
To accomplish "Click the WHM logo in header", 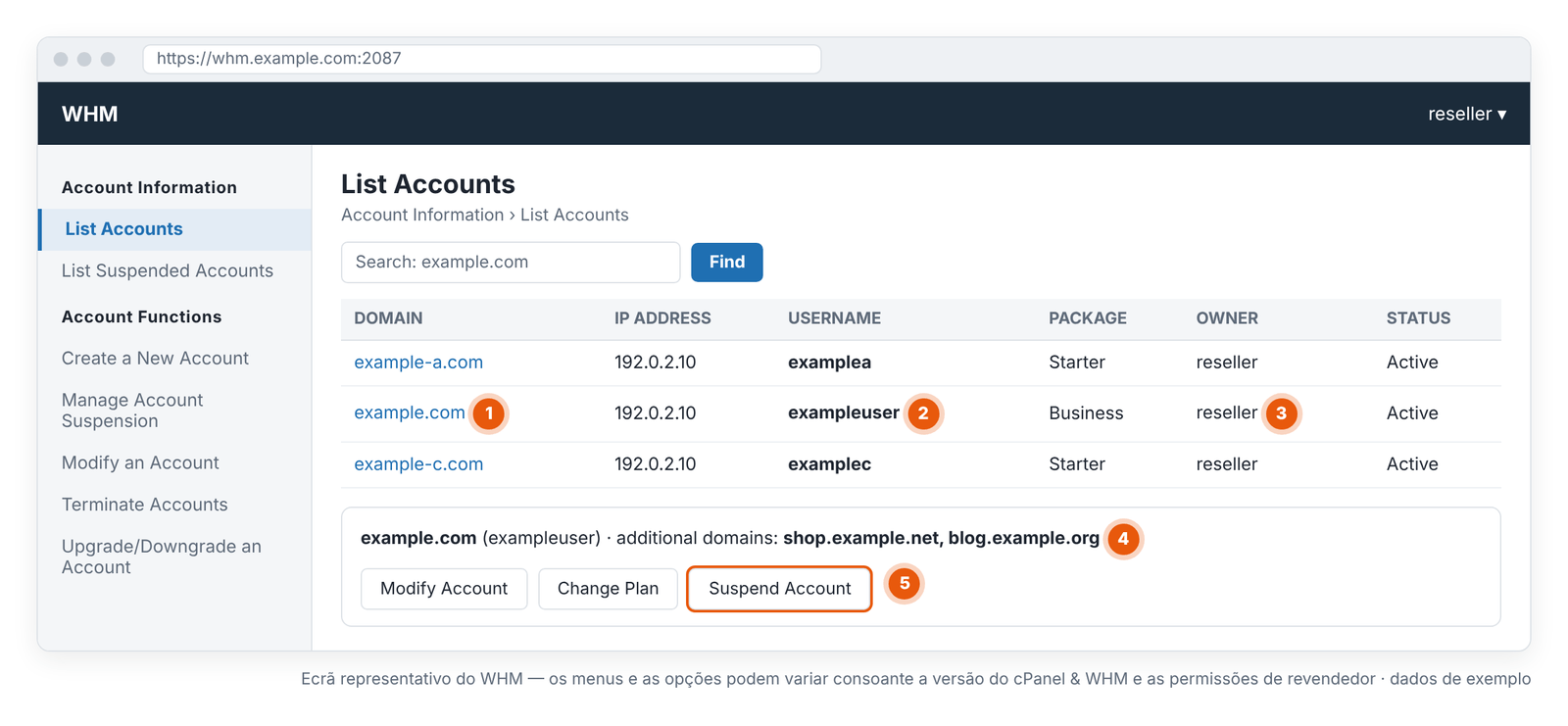I will pyautogui.click(x=89, y=114).
